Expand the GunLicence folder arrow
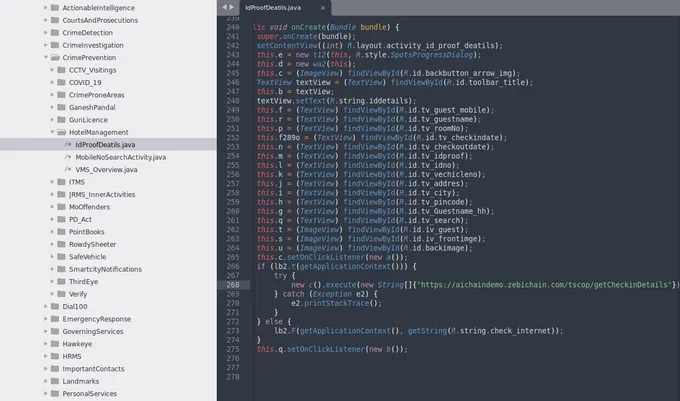 [52, 120]
